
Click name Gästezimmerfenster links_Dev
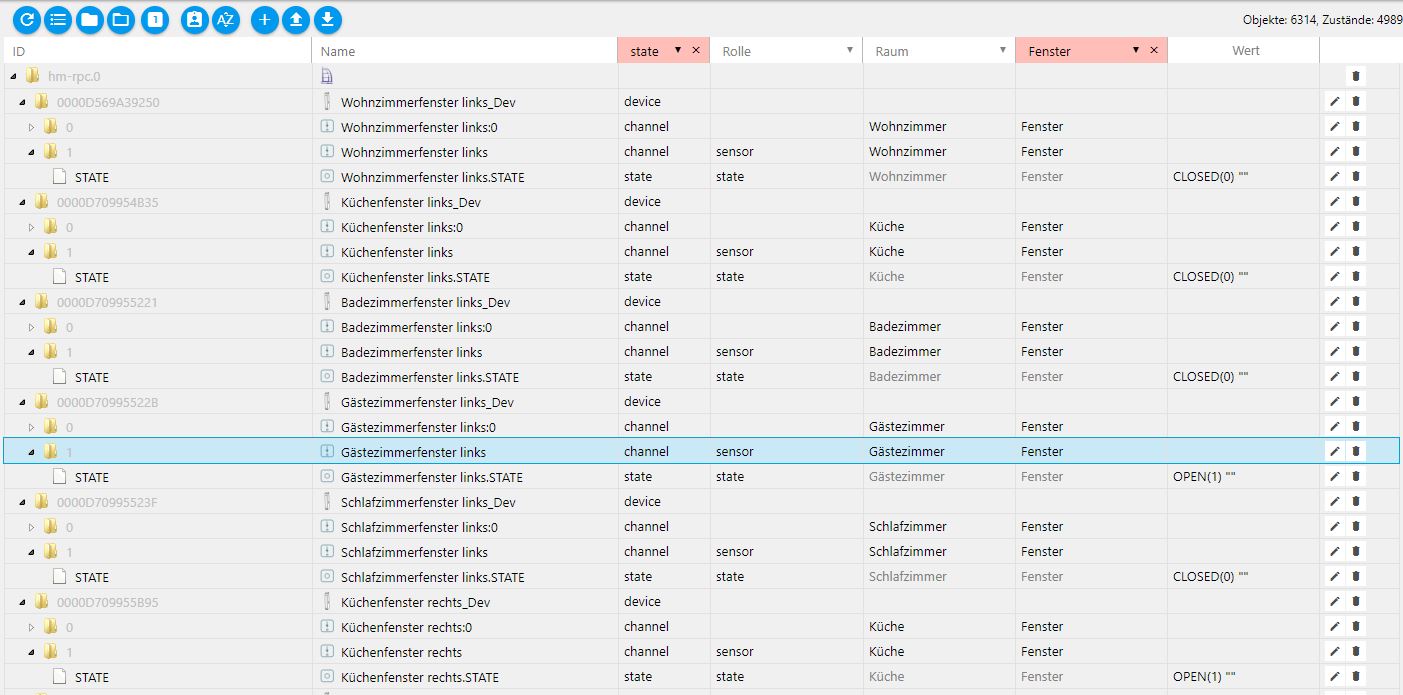[427, 402]
